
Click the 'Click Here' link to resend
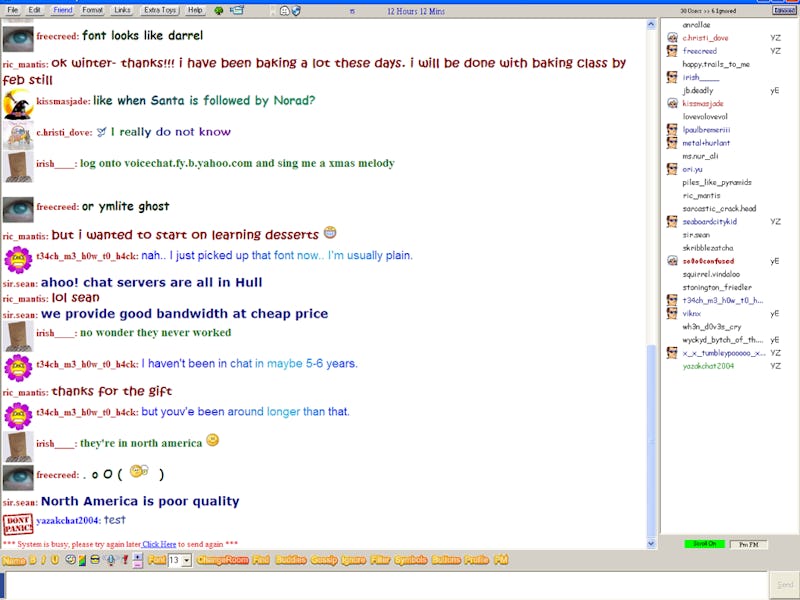click(159, 544)
